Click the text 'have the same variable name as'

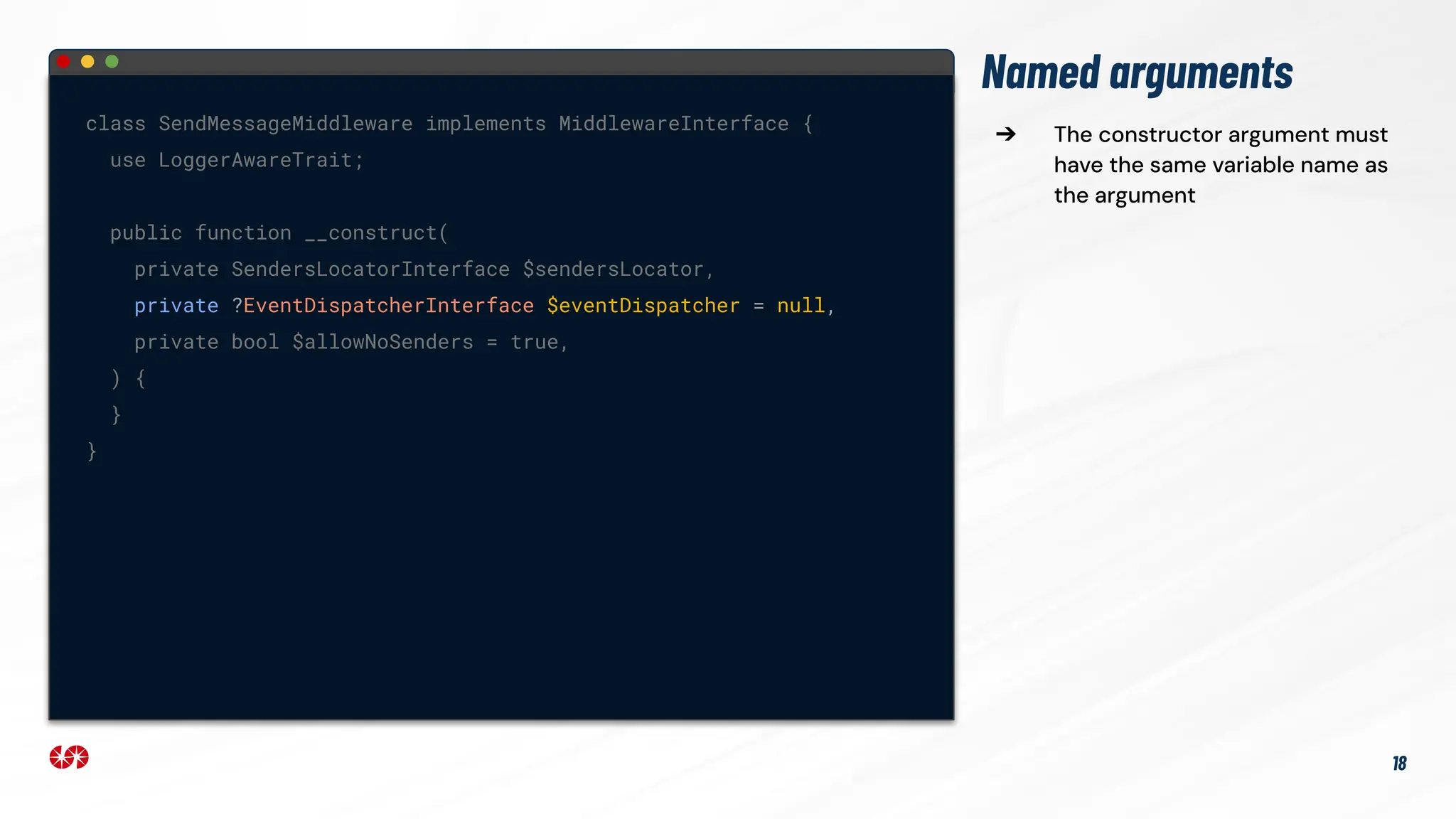pos(1221,165)
